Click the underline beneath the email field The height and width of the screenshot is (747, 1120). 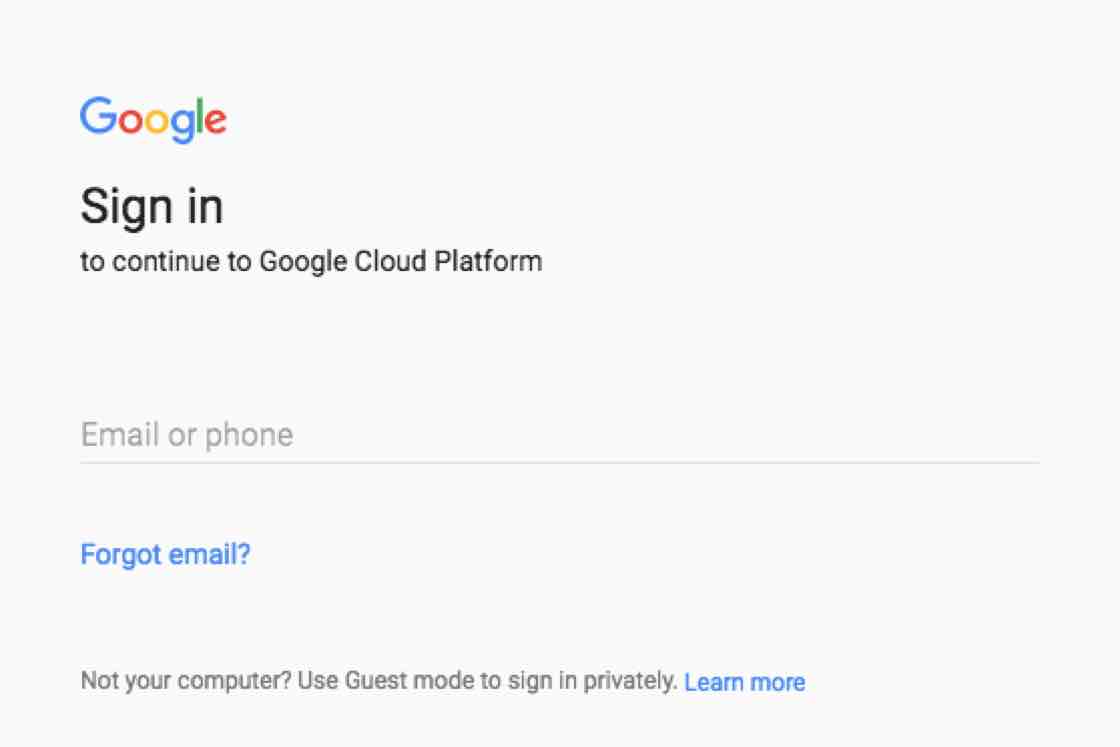pos(560,463)
